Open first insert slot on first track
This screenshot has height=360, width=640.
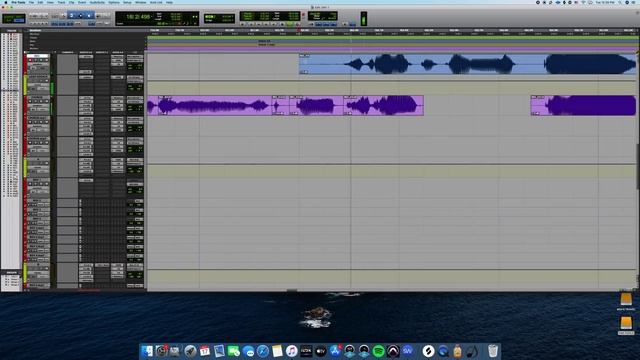coord(86,57)
